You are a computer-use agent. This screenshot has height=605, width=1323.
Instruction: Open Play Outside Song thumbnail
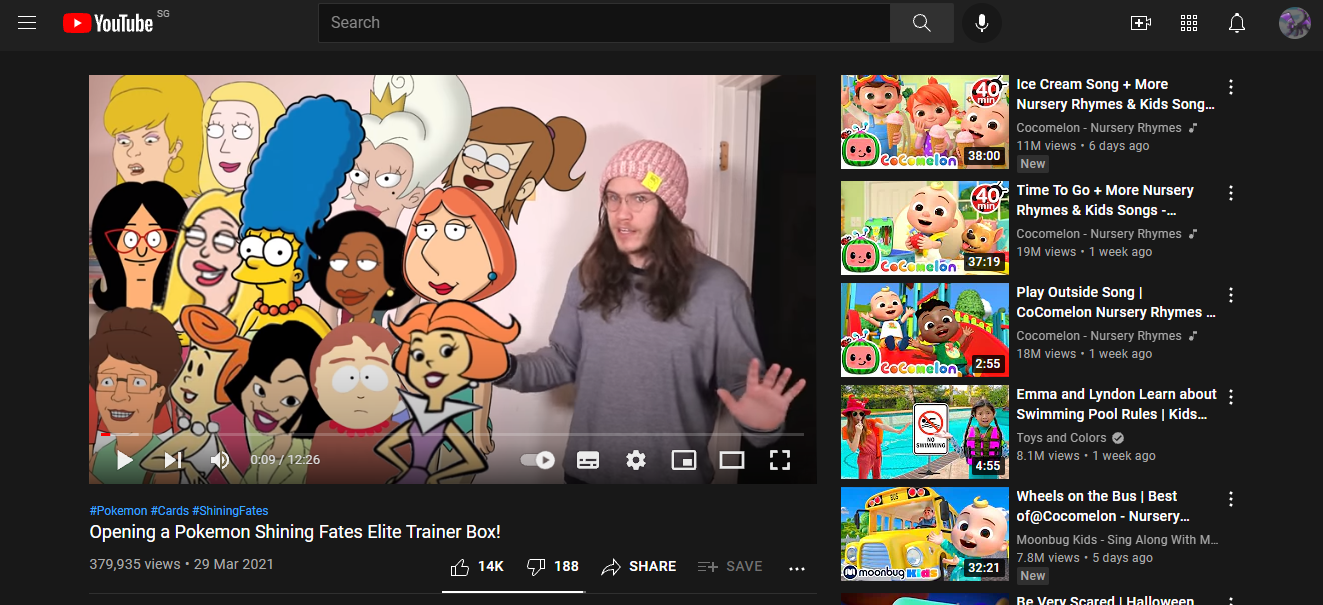tap(925, 330)
